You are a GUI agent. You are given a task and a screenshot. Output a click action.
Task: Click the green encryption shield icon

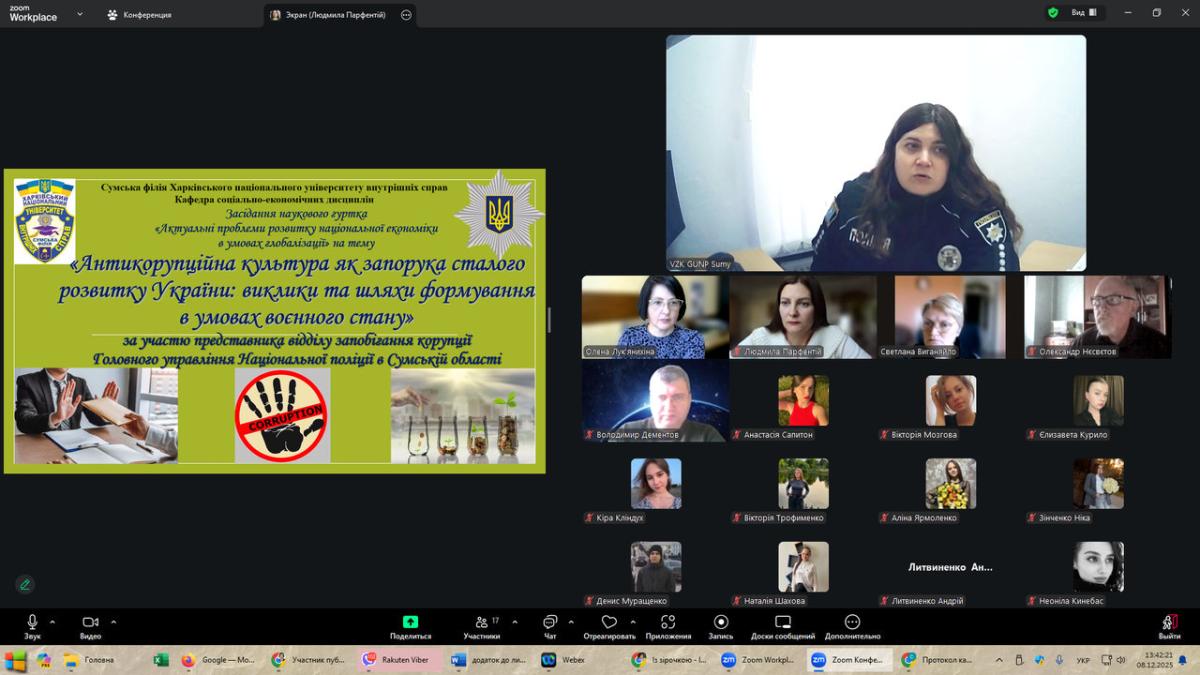pyautogui.click(x=1053, y=13)
